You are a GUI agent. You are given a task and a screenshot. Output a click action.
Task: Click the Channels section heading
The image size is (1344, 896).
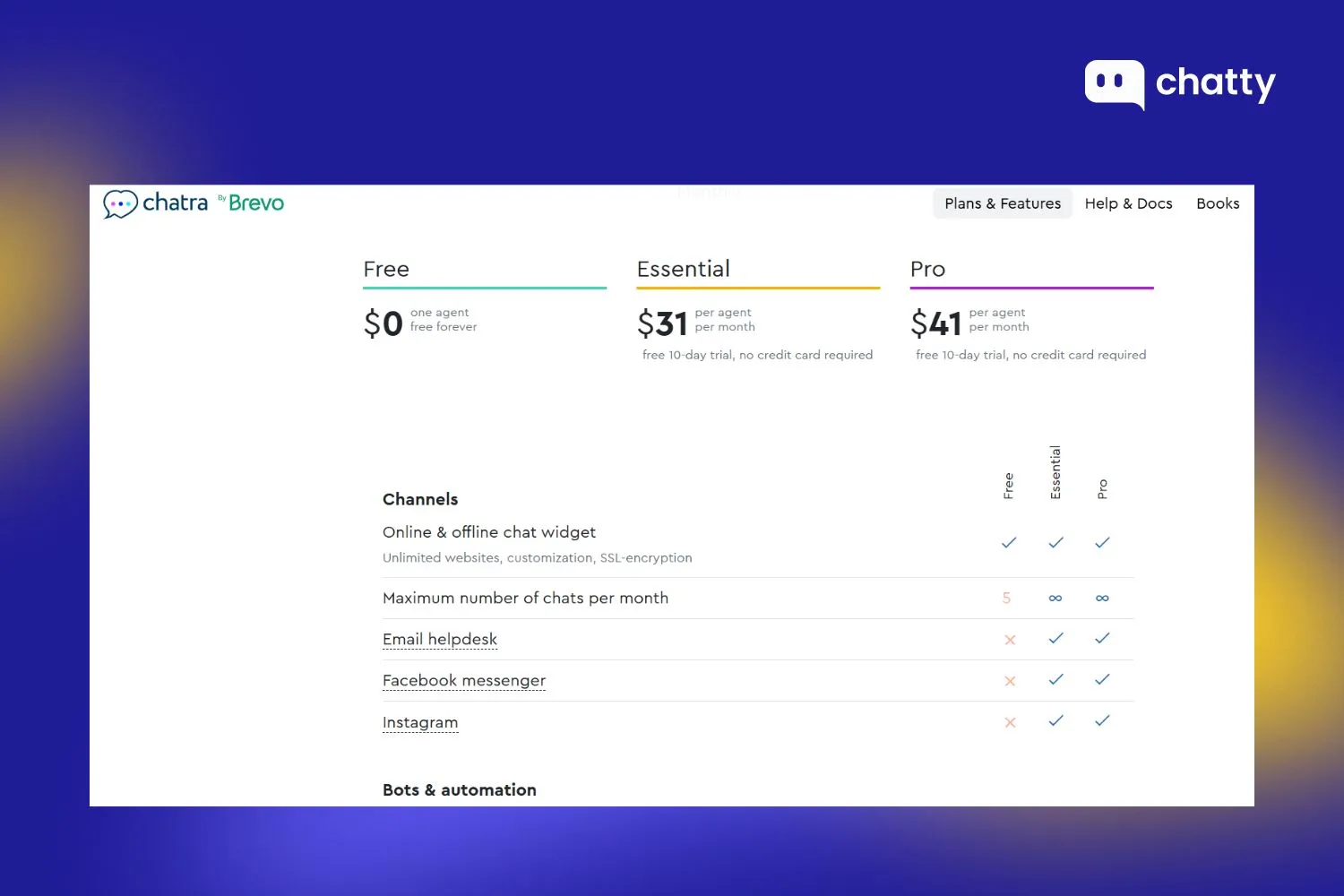click(420, 499)
